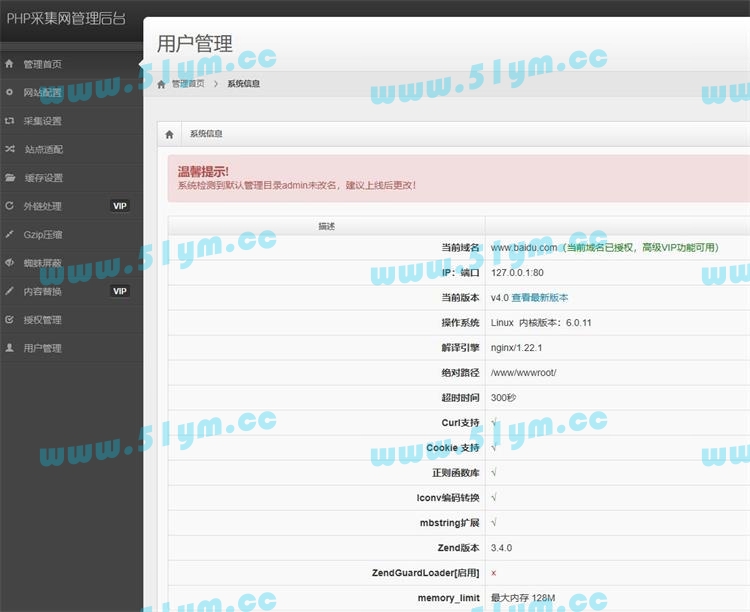Image resolution: width=750 pixels, height=612 pixels.
Task: Click the red cross for ZendGuardLoader
Action: pos(494,573)
